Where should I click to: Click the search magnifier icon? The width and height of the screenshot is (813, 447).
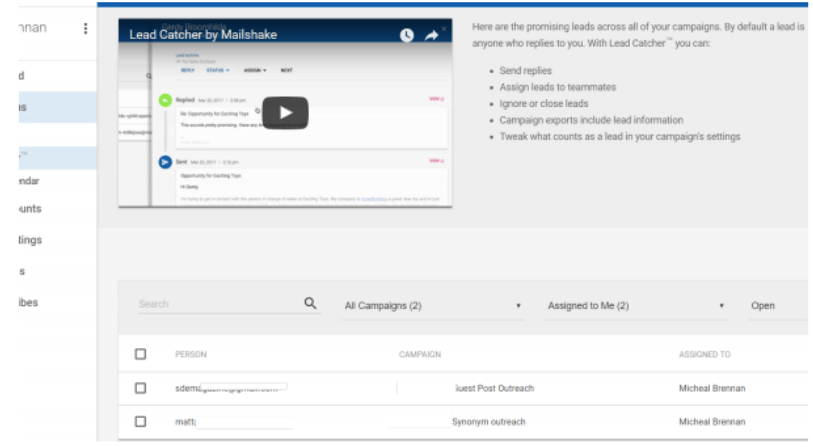click(310, 304)
